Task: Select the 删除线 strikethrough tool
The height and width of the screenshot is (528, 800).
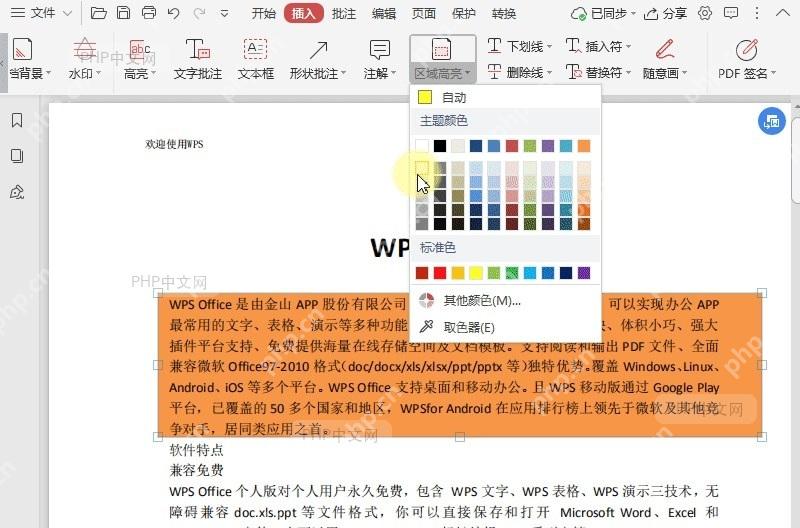Action: click(x=519, y=72)
